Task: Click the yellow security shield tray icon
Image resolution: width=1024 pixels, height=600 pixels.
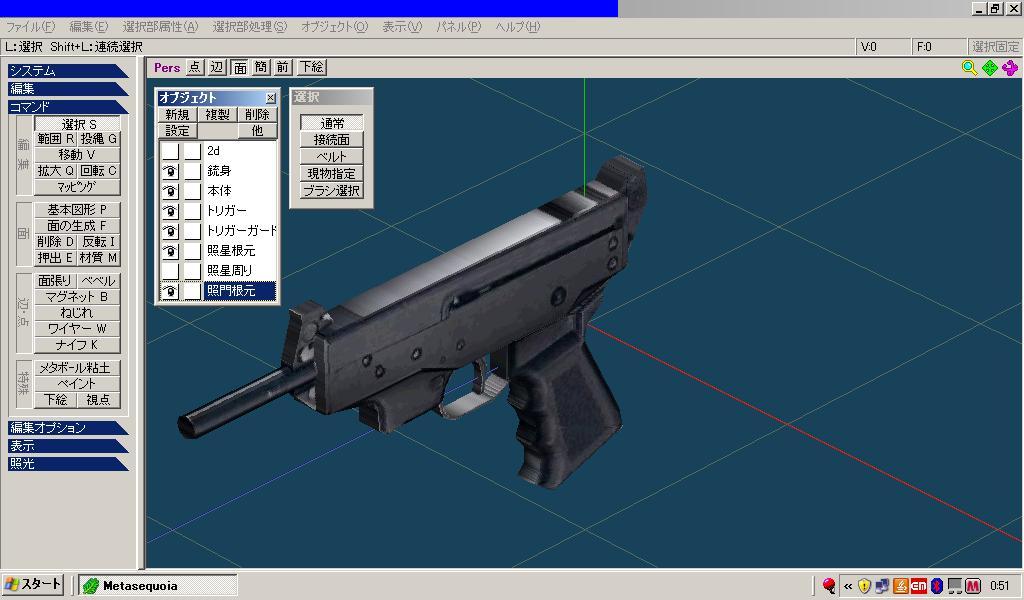Action: pos(865,586)
